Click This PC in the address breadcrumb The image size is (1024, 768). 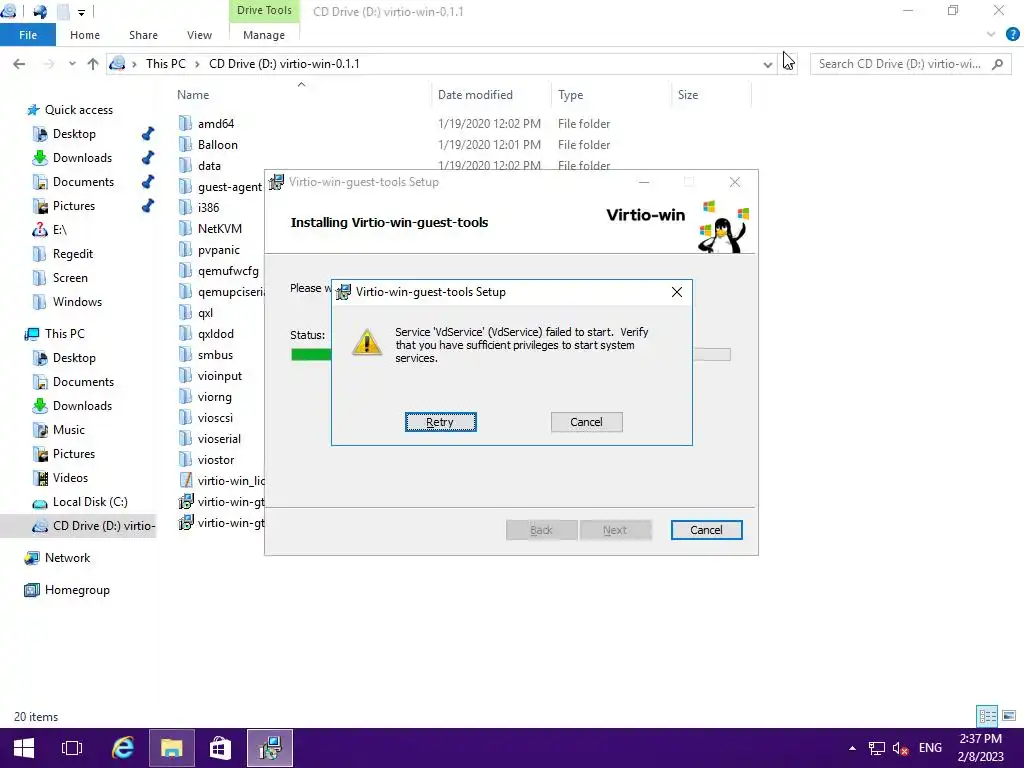pyautogui.click(x=165, y=63)
